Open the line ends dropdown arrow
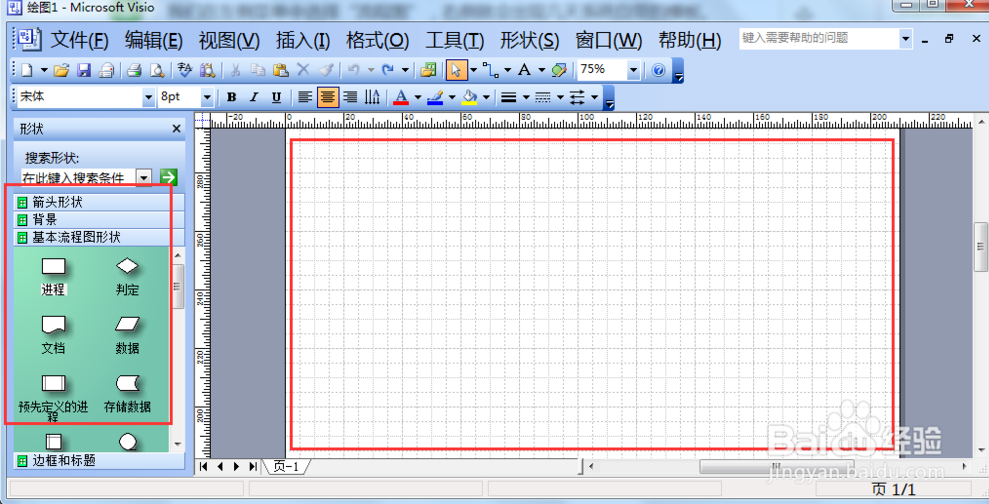The height and width of the screenshot is (504, 989). pyautogui.click(x=595, y=97)
